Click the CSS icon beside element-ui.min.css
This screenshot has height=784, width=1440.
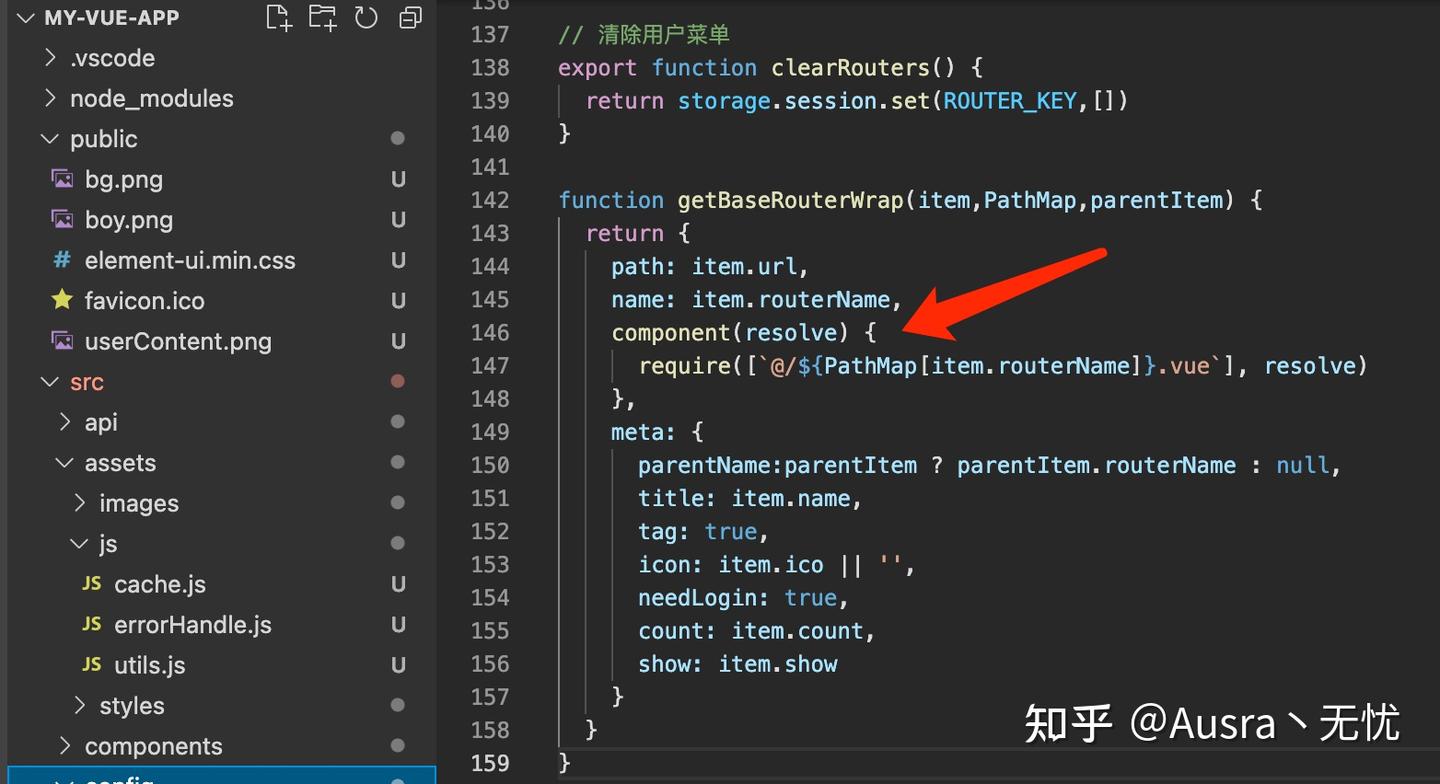[61, 259]
